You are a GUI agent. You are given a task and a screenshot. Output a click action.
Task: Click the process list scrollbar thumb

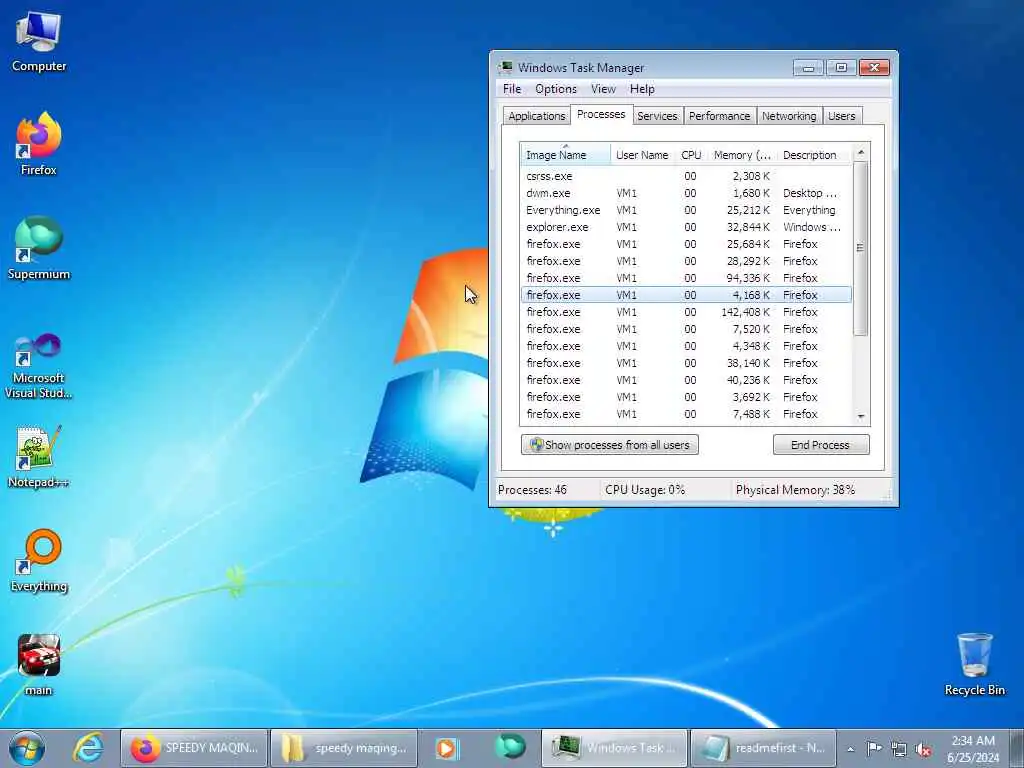pyautogui.click(x=861, y=248)
